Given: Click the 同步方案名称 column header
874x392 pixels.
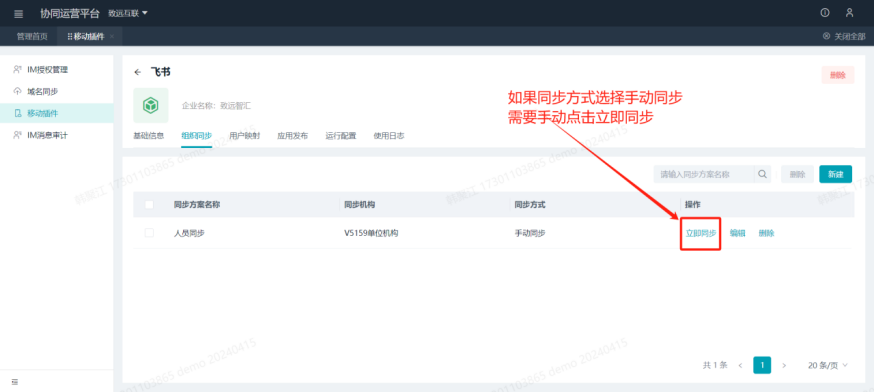Looking at the screenshot, I should tap(197, 205).
